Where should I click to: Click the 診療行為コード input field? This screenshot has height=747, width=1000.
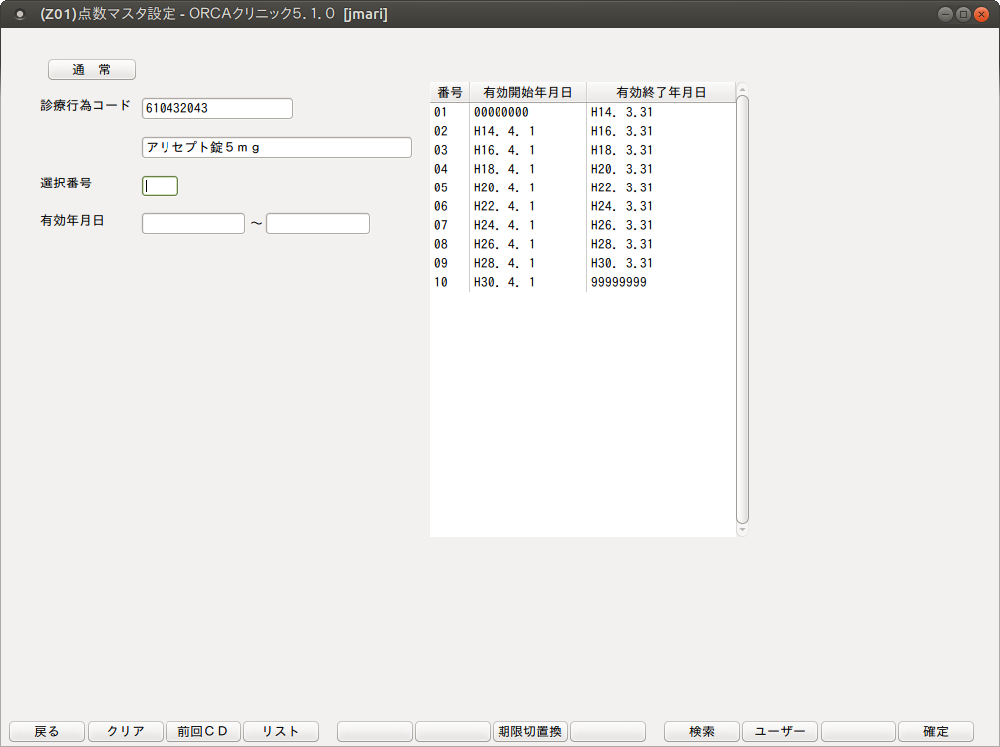click(217, 108)
